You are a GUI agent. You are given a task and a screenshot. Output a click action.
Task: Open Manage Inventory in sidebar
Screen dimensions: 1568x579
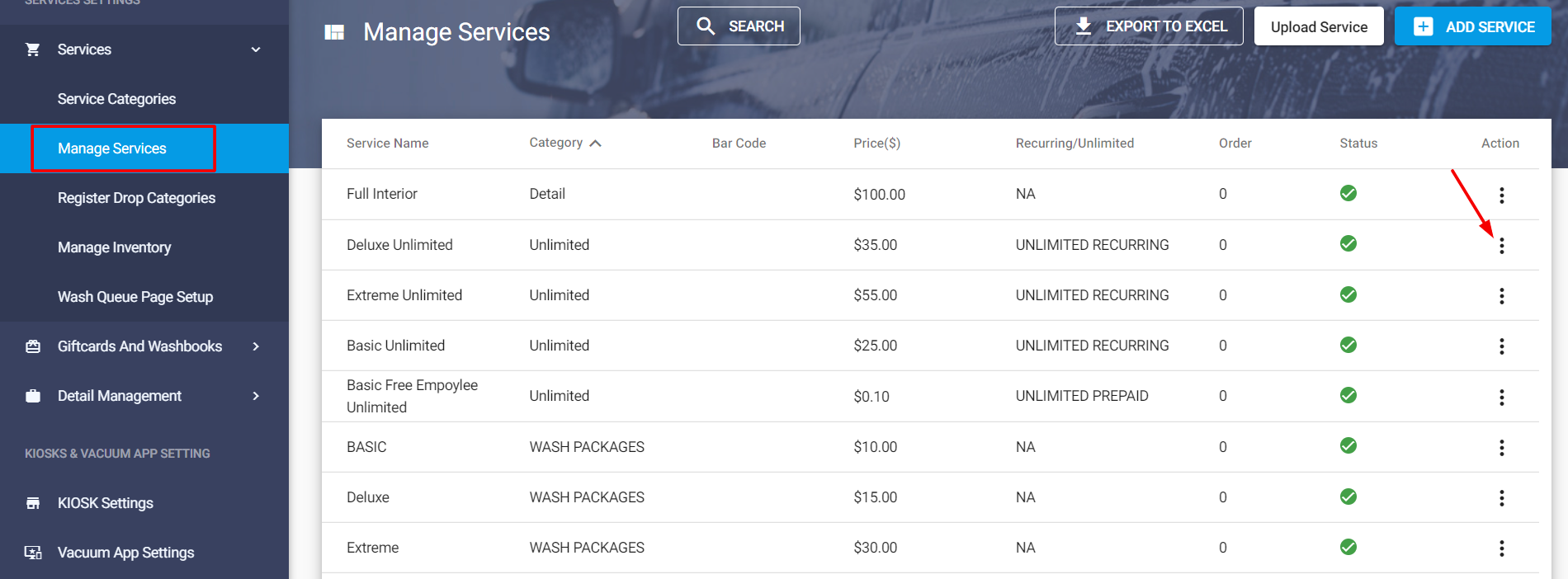[x=115, y=247]
